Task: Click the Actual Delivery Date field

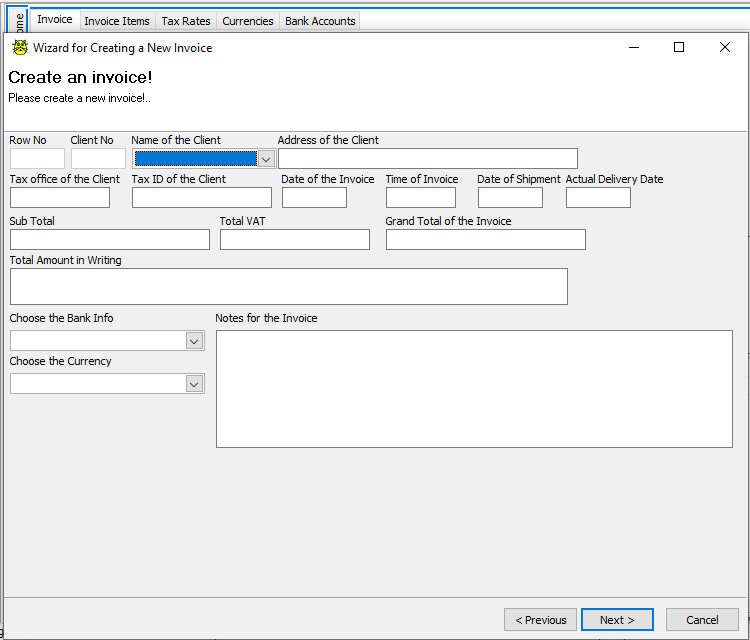Action: click(598, 198)
